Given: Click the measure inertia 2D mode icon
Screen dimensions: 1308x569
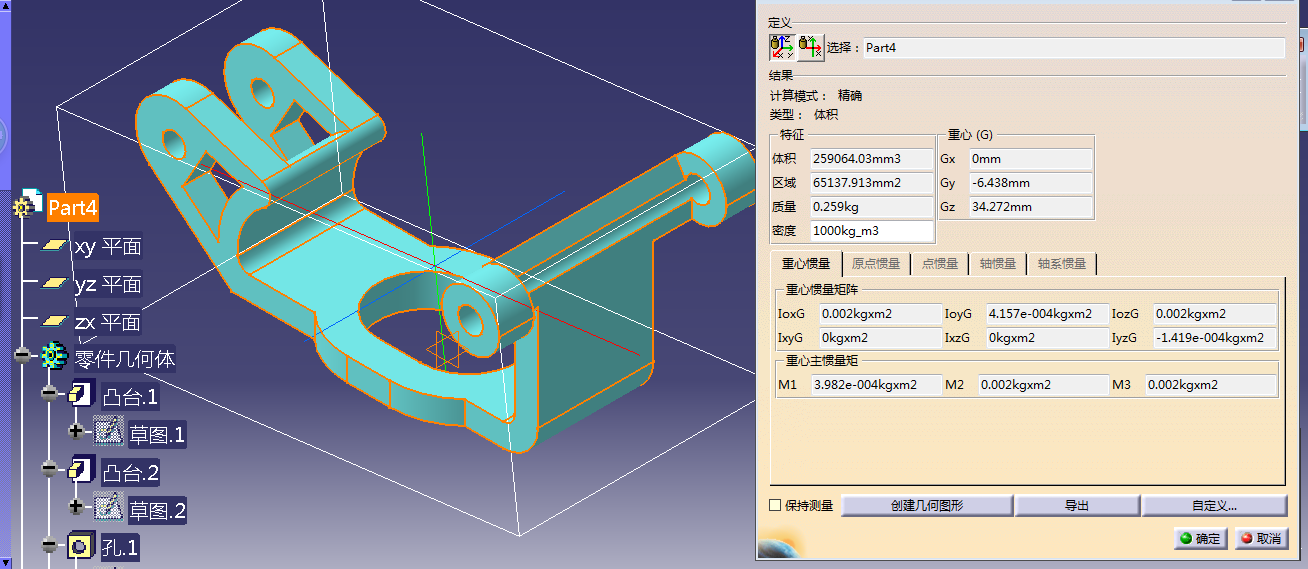Looking at the screenshot, I should pyautogui.click(x=810, y=47).
